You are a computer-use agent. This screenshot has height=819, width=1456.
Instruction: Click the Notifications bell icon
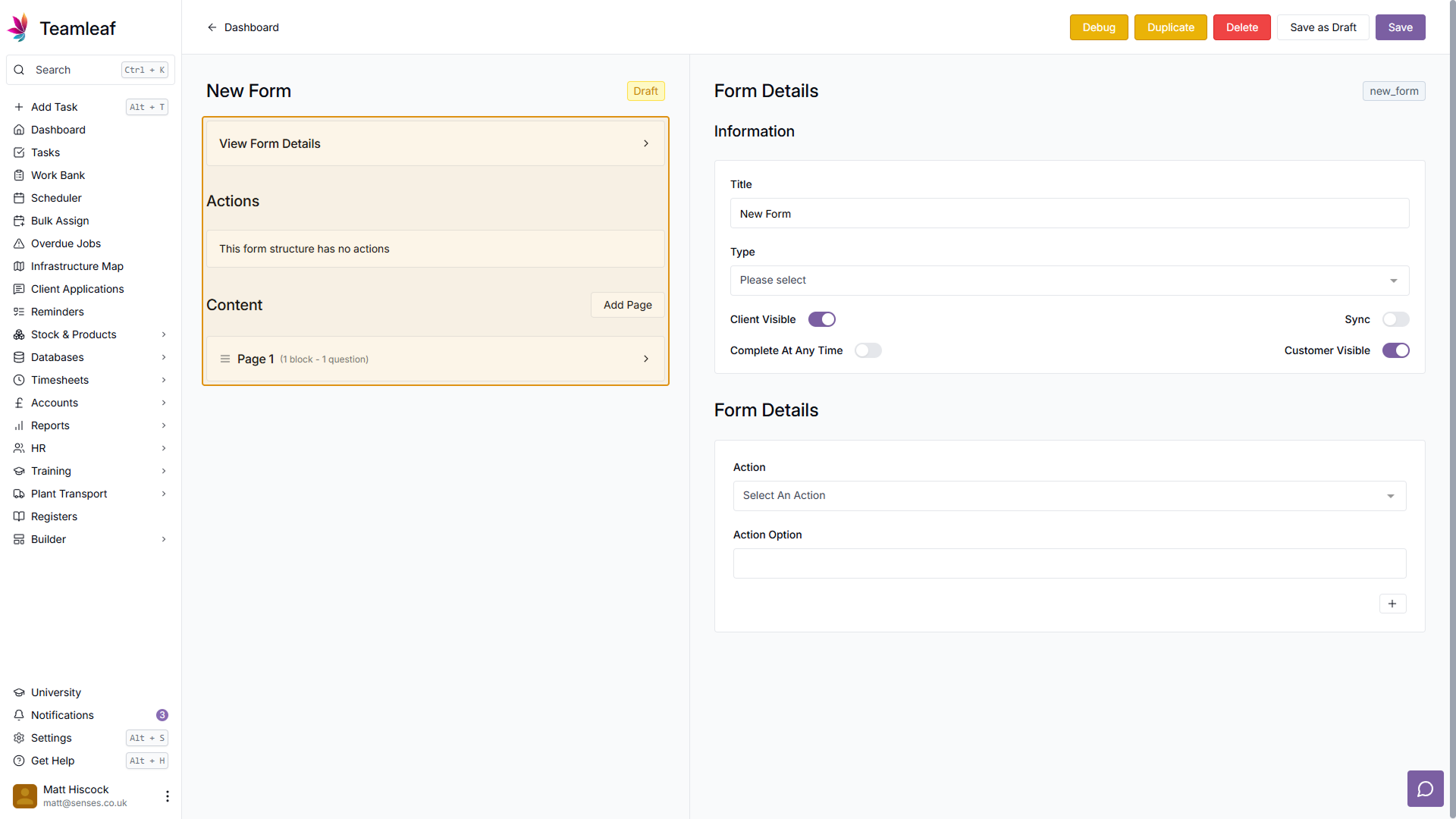tap(19, 715)
